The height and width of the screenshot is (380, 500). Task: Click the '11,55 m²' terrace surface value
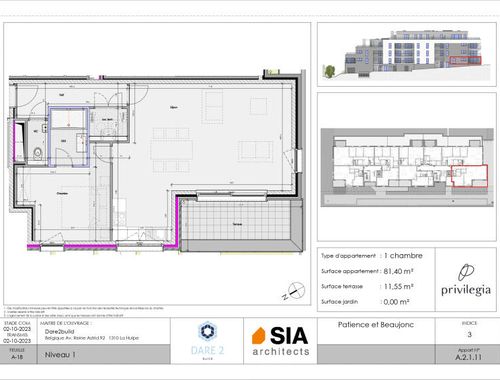399,286
